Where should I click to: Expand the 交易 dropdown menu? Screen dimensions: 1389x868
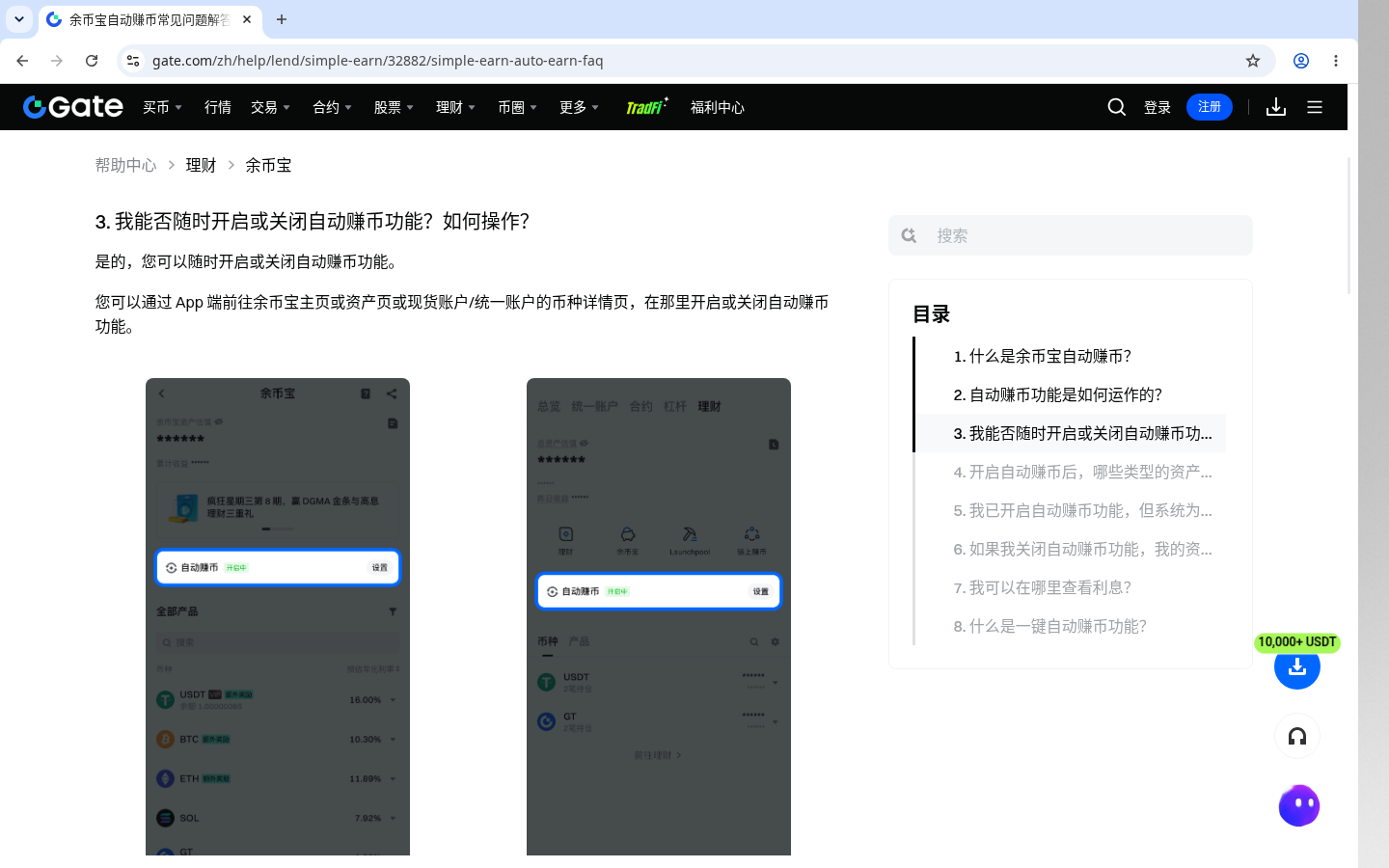[270, 107]
